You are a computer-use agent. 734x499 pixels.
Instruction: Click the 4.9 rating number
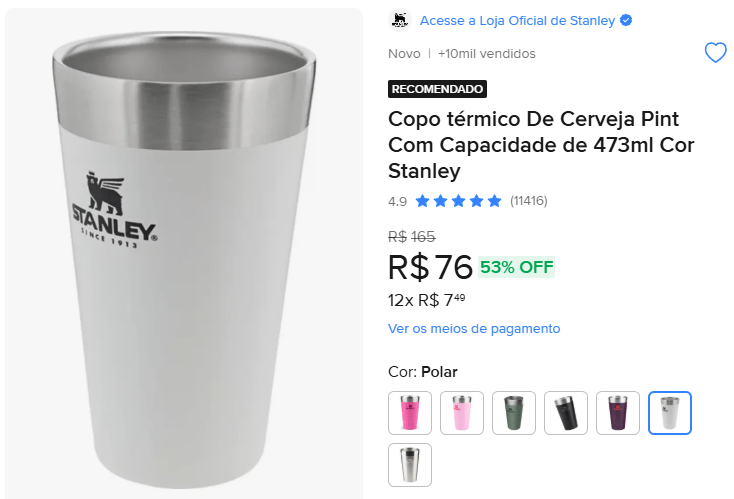point(397,201)
